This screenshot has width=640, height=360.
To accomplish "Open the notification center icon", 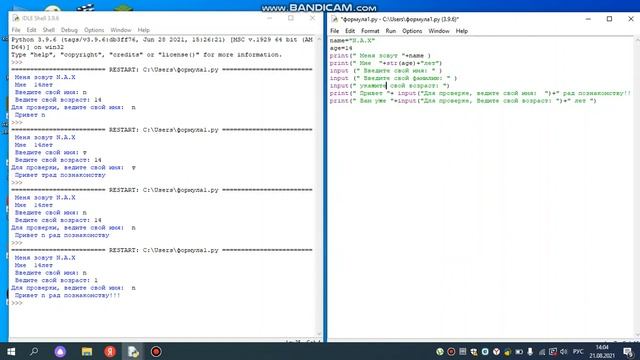I will 628,351.
